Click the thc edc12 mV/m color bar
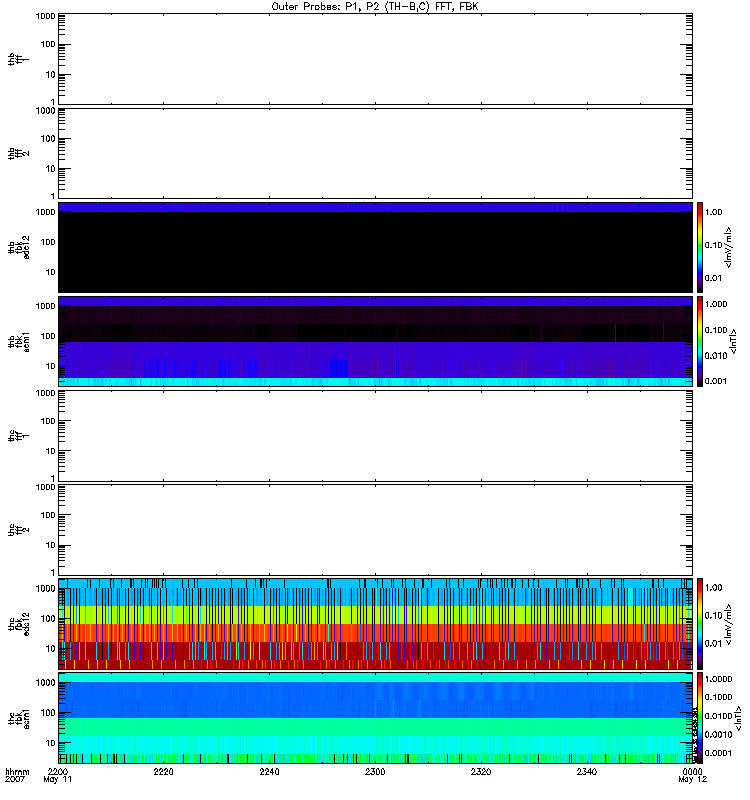750x800 pixels. 699,624
